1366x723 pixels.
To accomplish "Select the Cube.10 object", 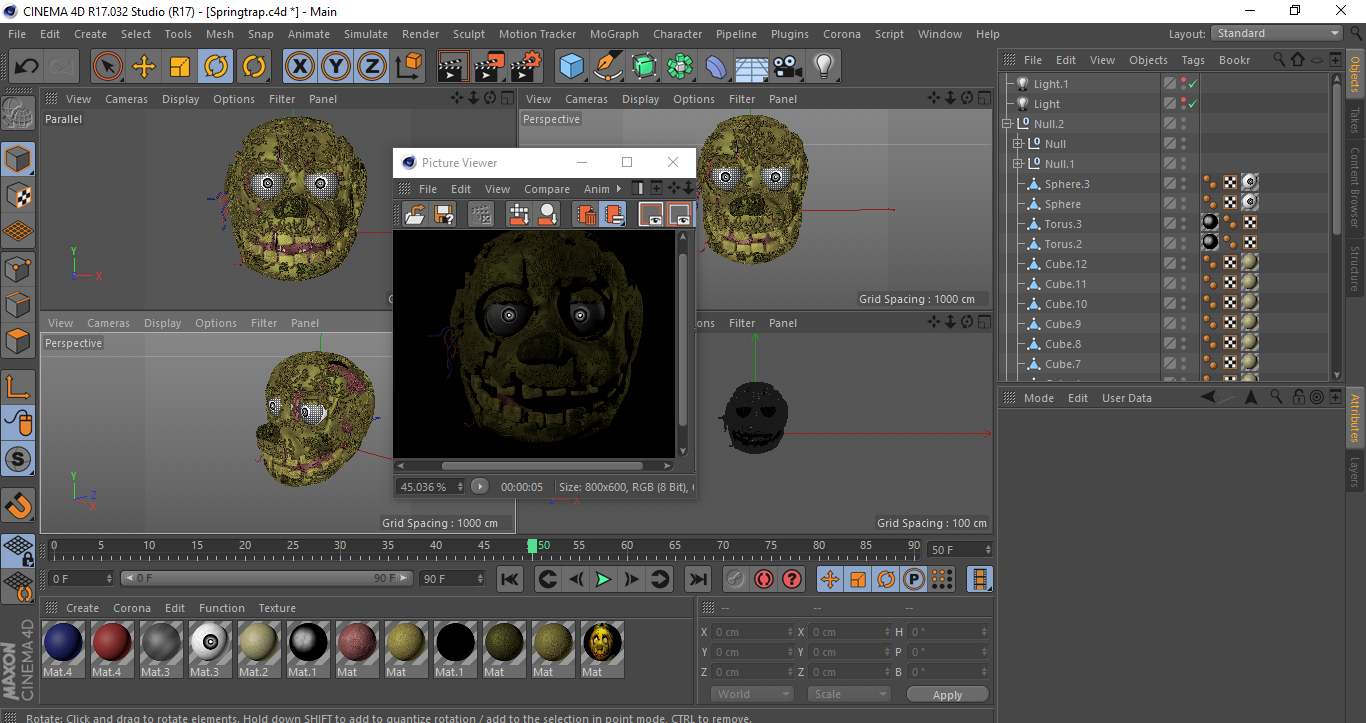I will (1065, 304).
